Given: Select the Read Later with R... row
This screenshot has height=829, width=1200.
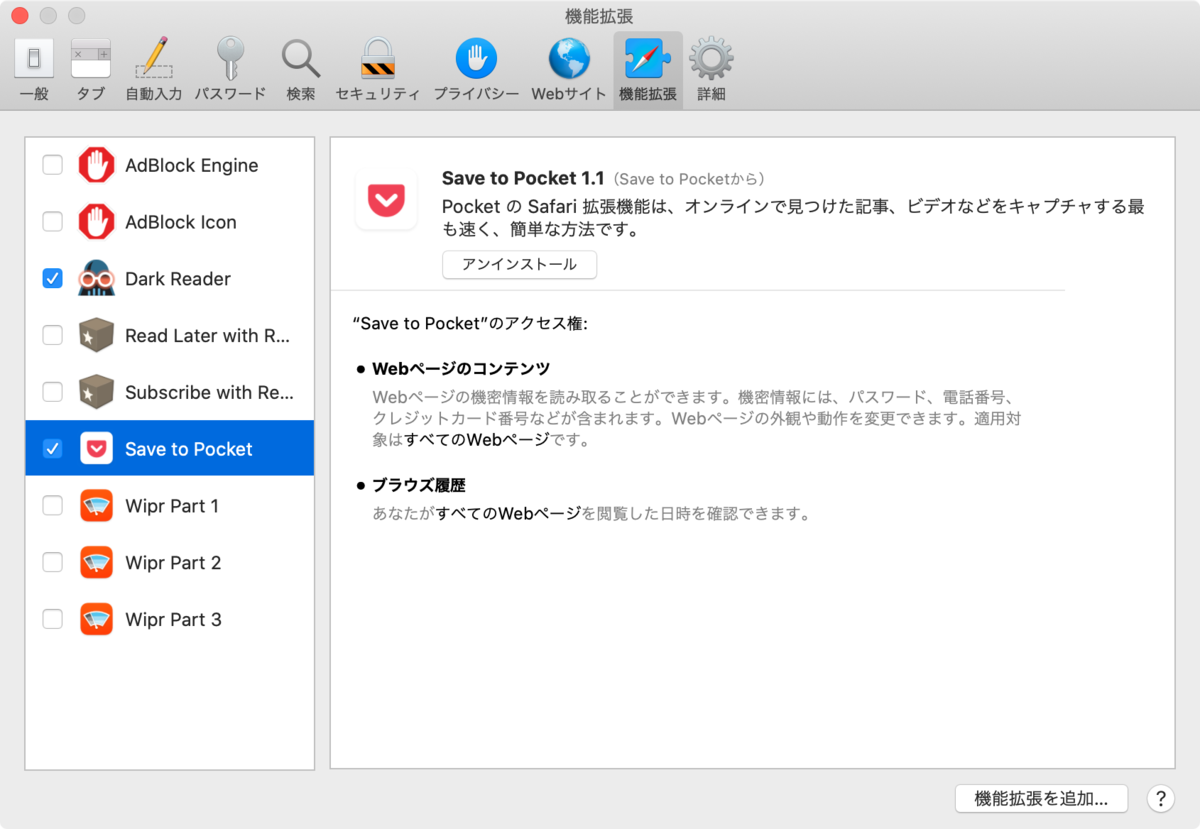Looking at the screenshot, I should [170, 336].
